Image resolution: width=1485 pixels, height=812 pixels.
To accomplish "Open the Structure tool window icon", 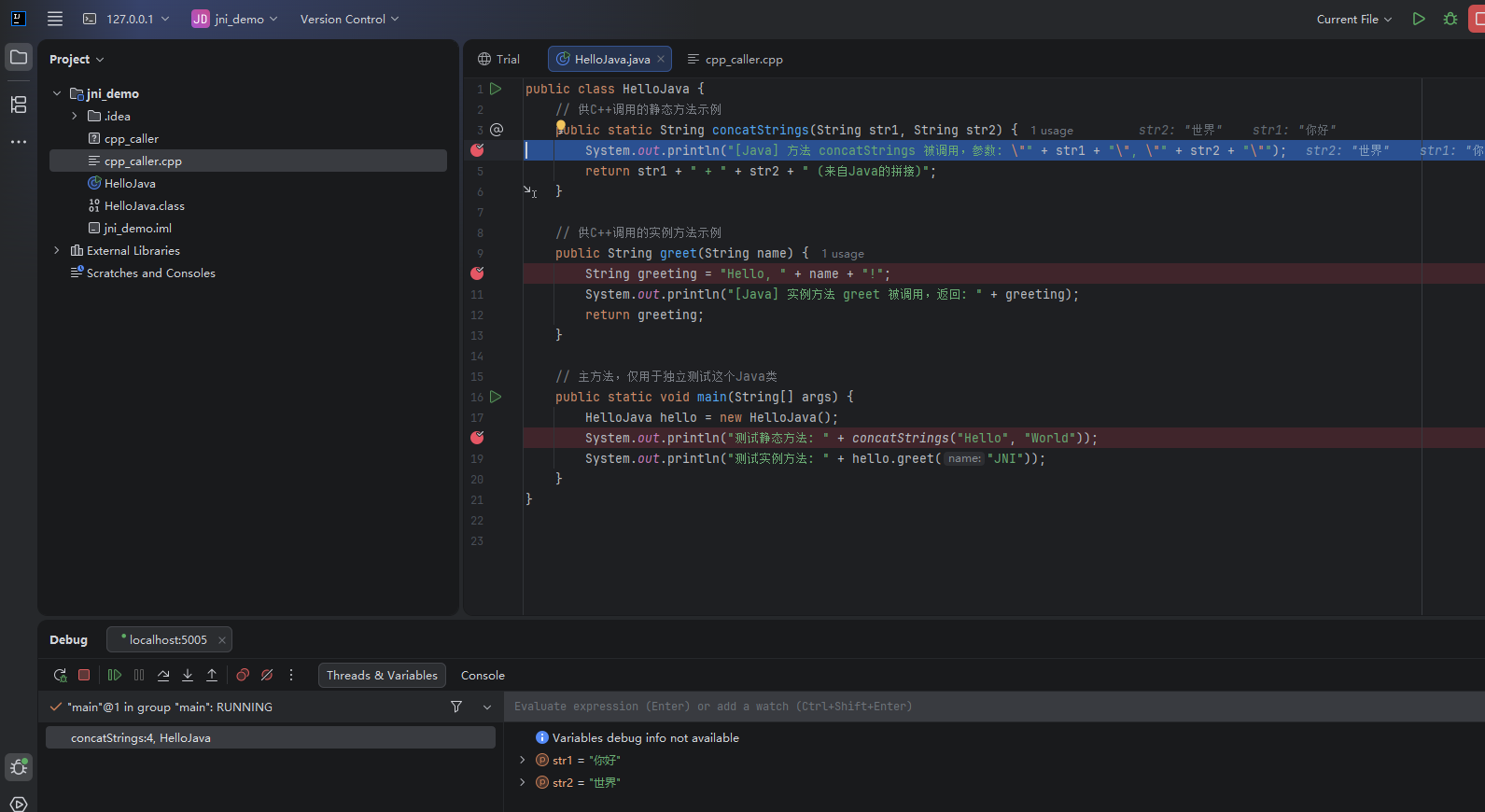I will click(x=19, y=105).
